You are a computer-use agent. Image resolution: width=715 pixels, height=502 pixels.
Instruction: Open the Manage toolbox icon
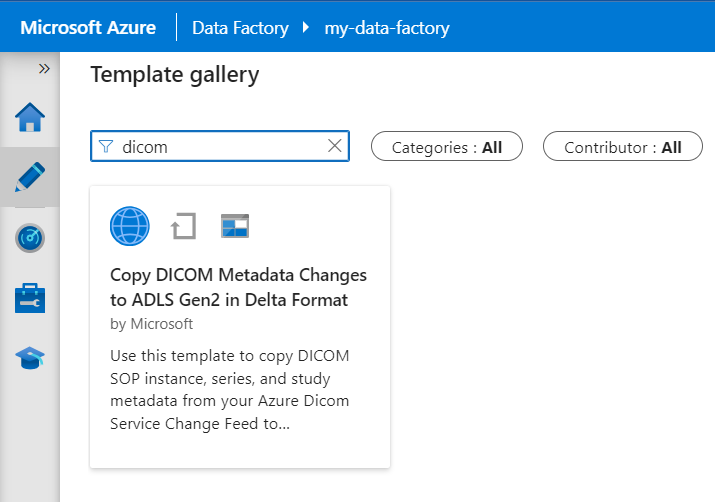pyautogui.click(x=30, y=297)
